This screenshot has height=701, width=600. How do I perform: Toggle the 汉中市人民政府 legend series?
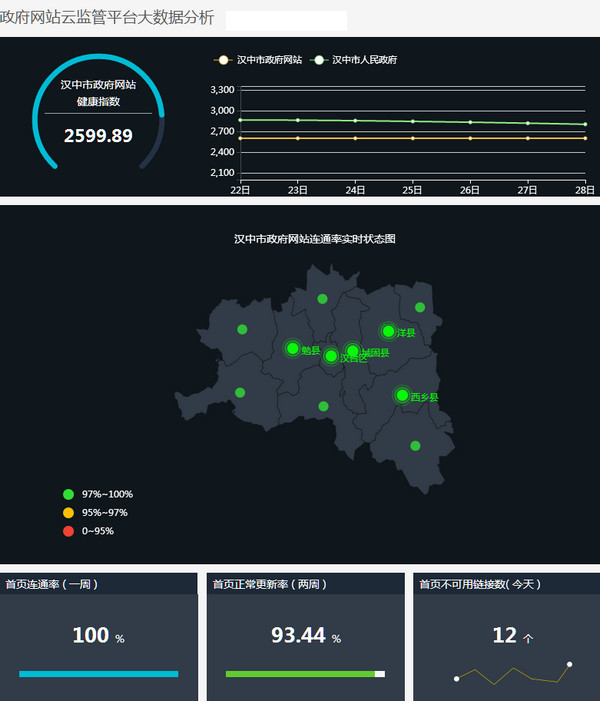click(x=355, y=60)
